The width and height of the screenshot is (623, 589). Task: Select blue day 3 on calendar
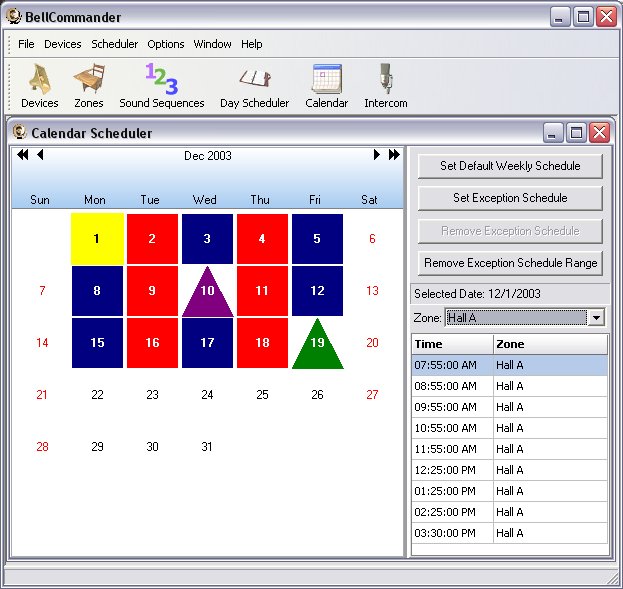[x=207, y=238]
